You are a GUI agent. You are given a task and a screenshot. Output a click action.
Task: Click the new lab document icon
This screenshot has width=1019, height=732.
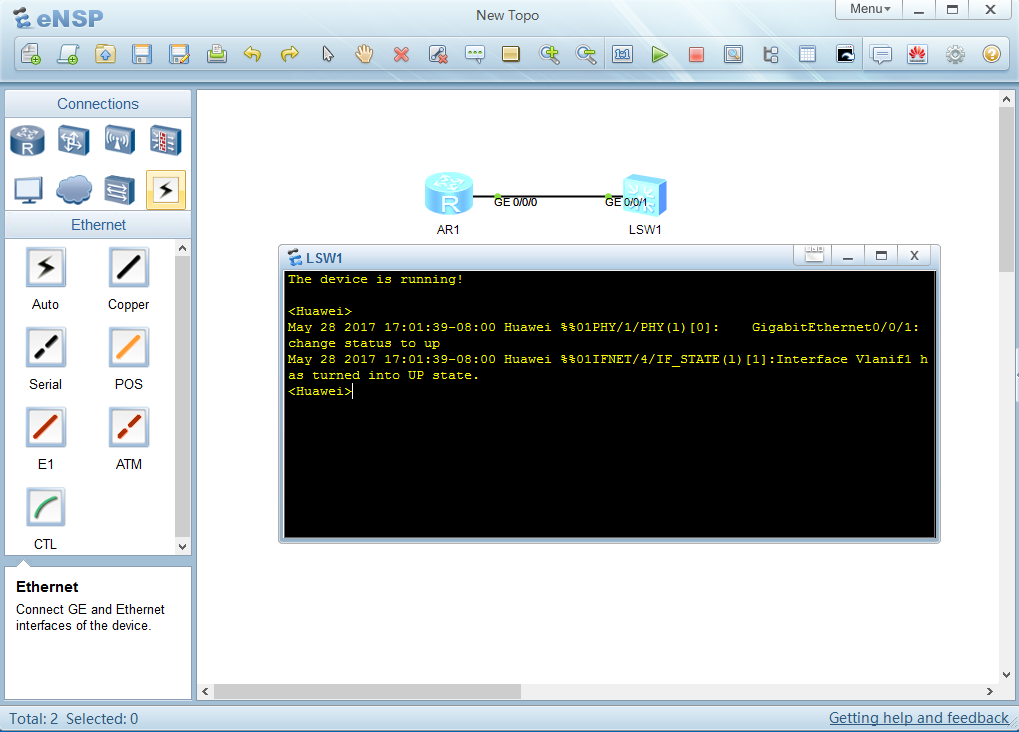[68, 54]
